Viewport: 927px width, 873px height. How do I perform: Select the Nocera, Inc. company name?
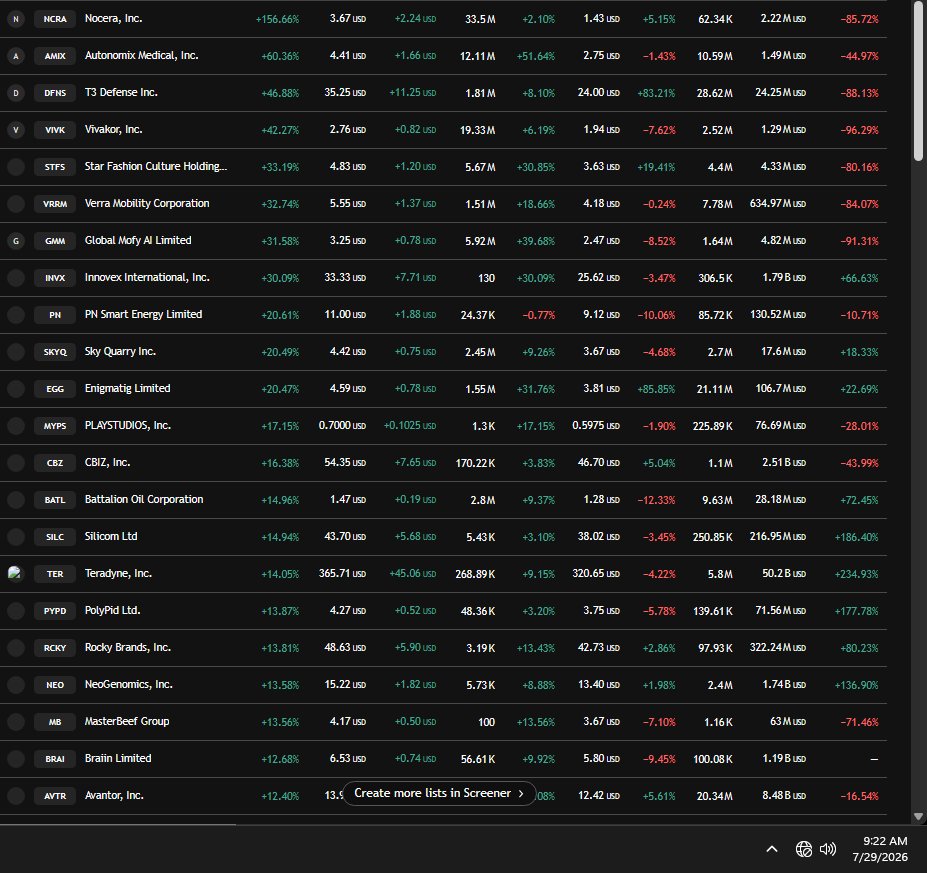114,18
